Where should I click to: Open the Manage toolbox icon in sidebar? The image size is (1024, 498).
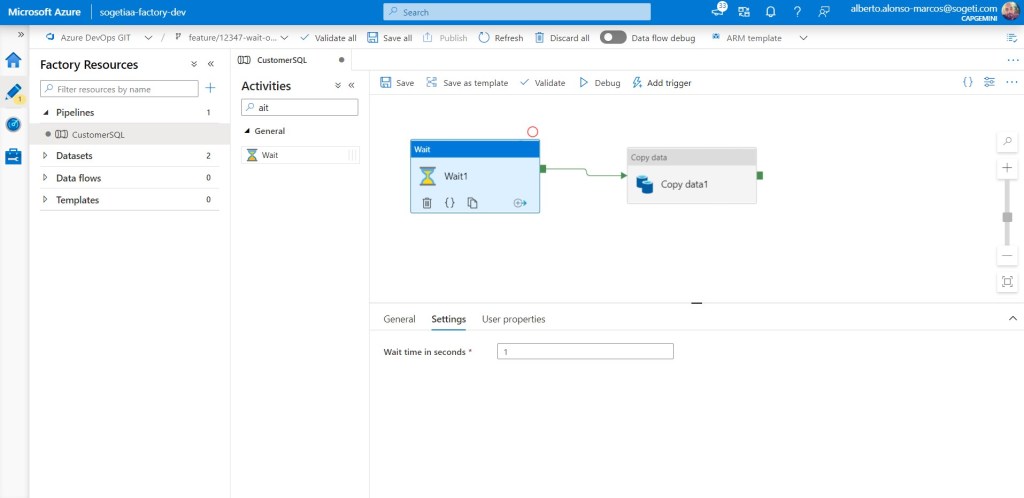click(x=14, y=157)
